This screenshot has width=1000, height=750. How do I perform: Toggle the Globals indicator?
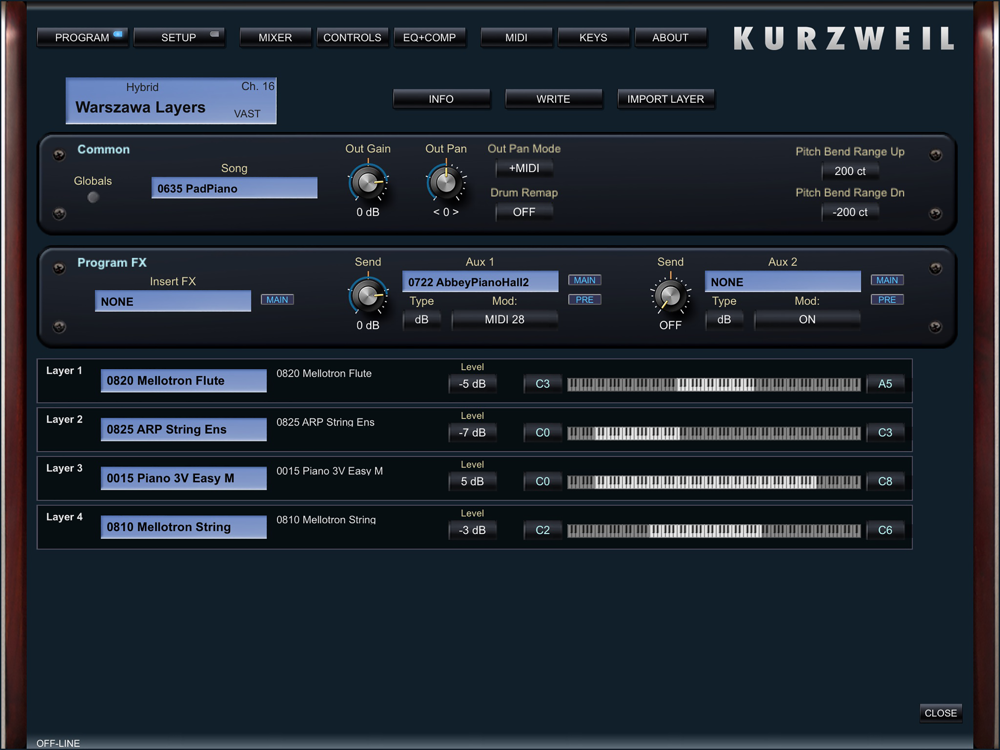(x=93, y=197)
